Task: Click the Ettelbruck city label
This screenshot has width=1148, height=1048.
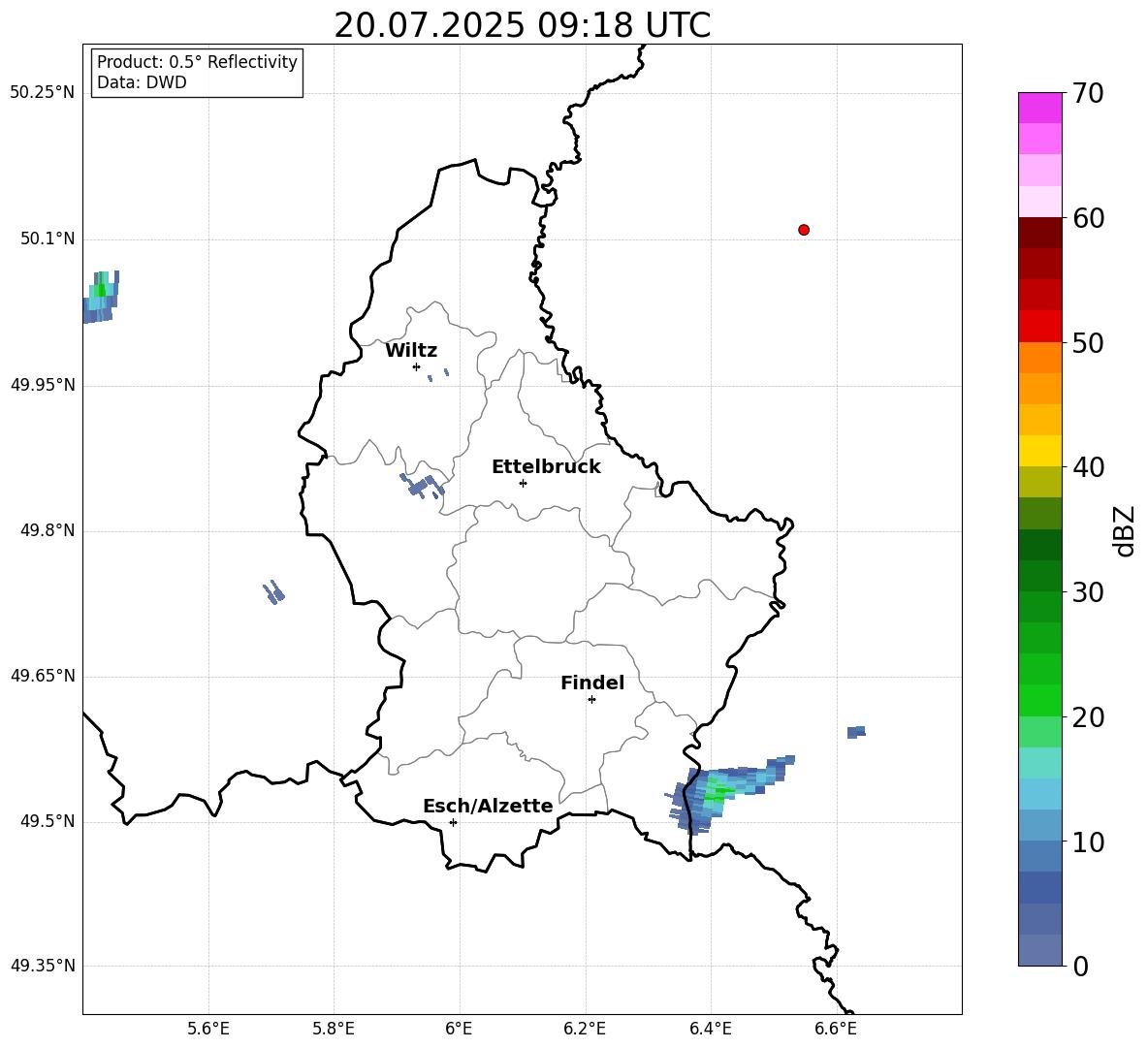Action: (546, 467)
